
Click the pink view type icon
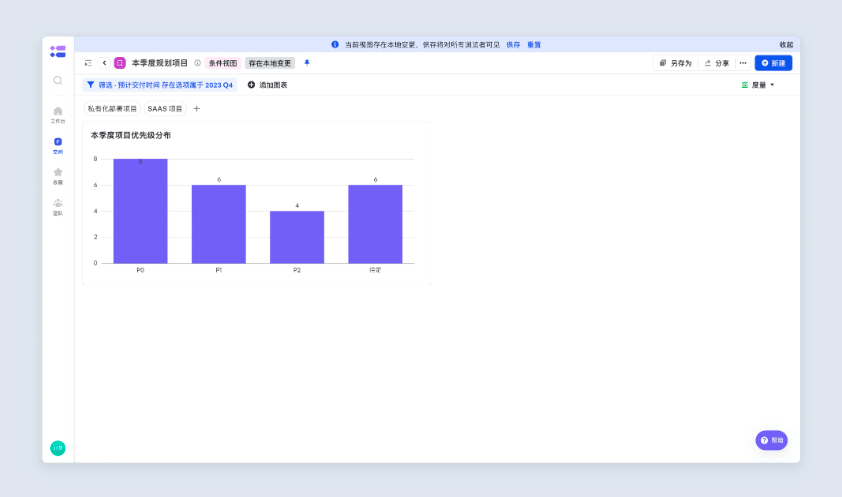pos(120,63)
